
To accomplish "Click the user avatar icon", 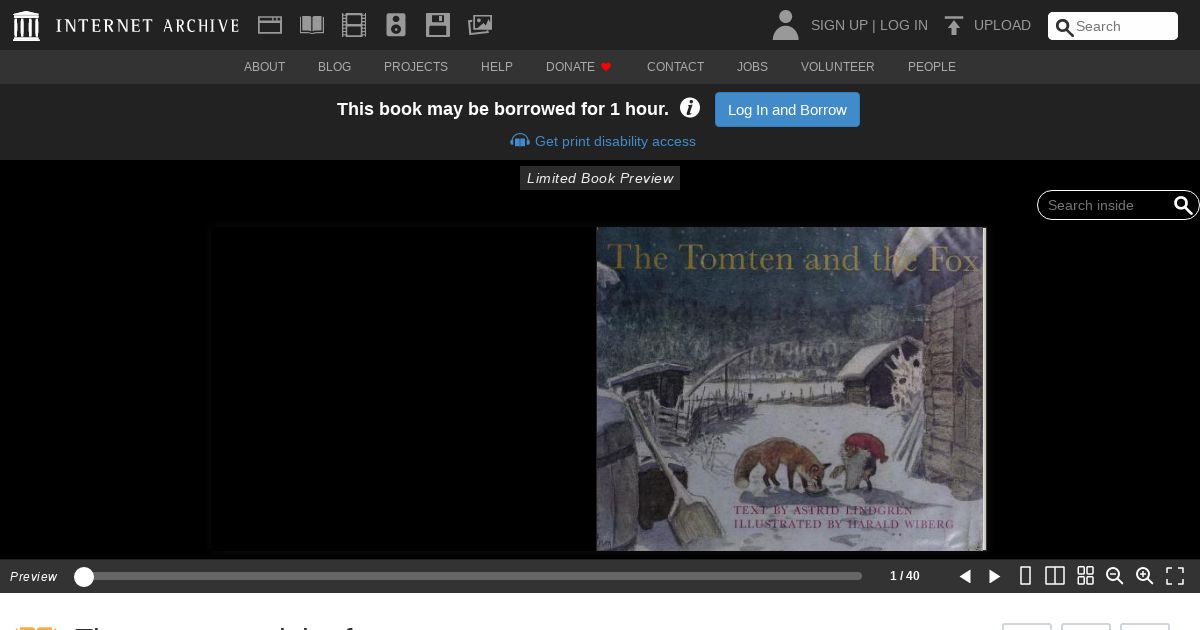I will 786,25.
